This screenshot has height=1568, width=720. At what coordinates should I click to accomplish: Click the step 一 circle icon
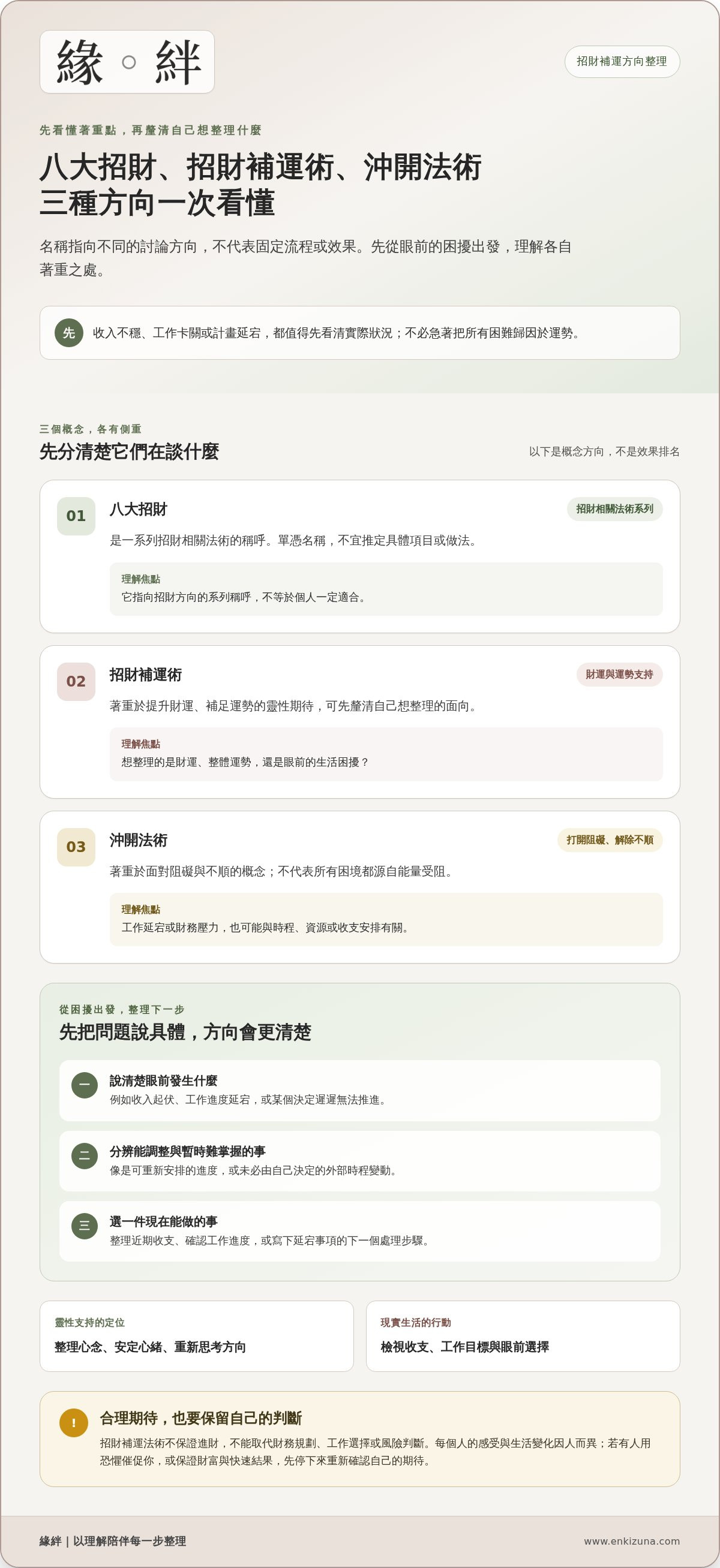coord(85,1085)
